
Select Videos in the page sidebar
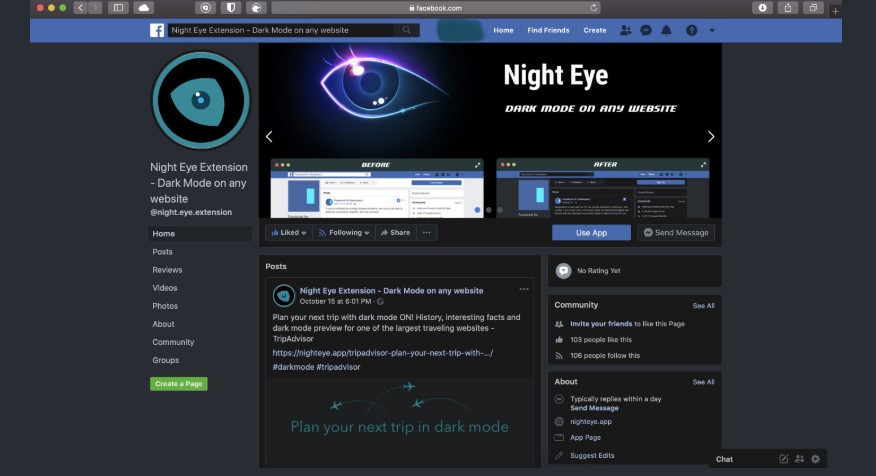click(x=164, y=288)
